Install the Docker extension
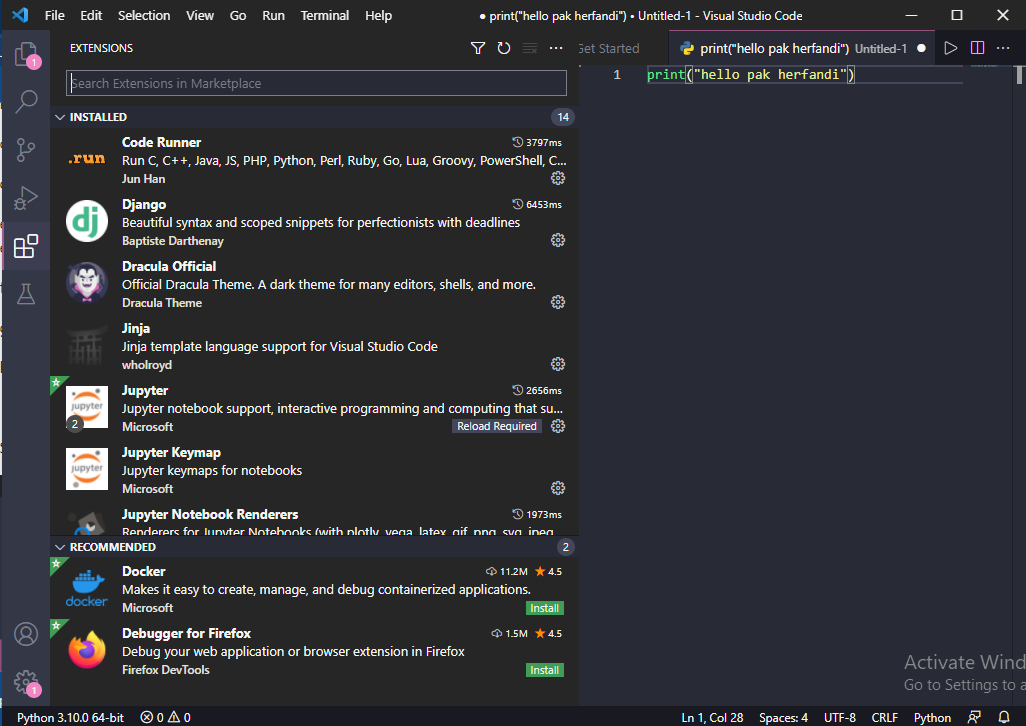This screenshot has height=726, width=1026. click(544, 607)
